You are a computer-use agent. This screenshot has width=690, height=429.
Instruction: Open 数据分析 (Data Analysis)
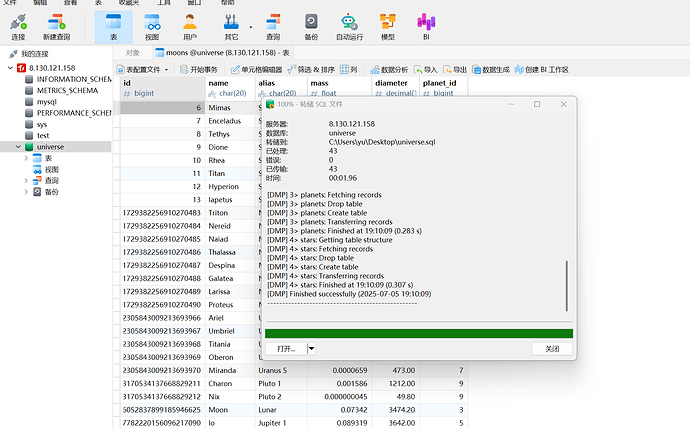389,70
